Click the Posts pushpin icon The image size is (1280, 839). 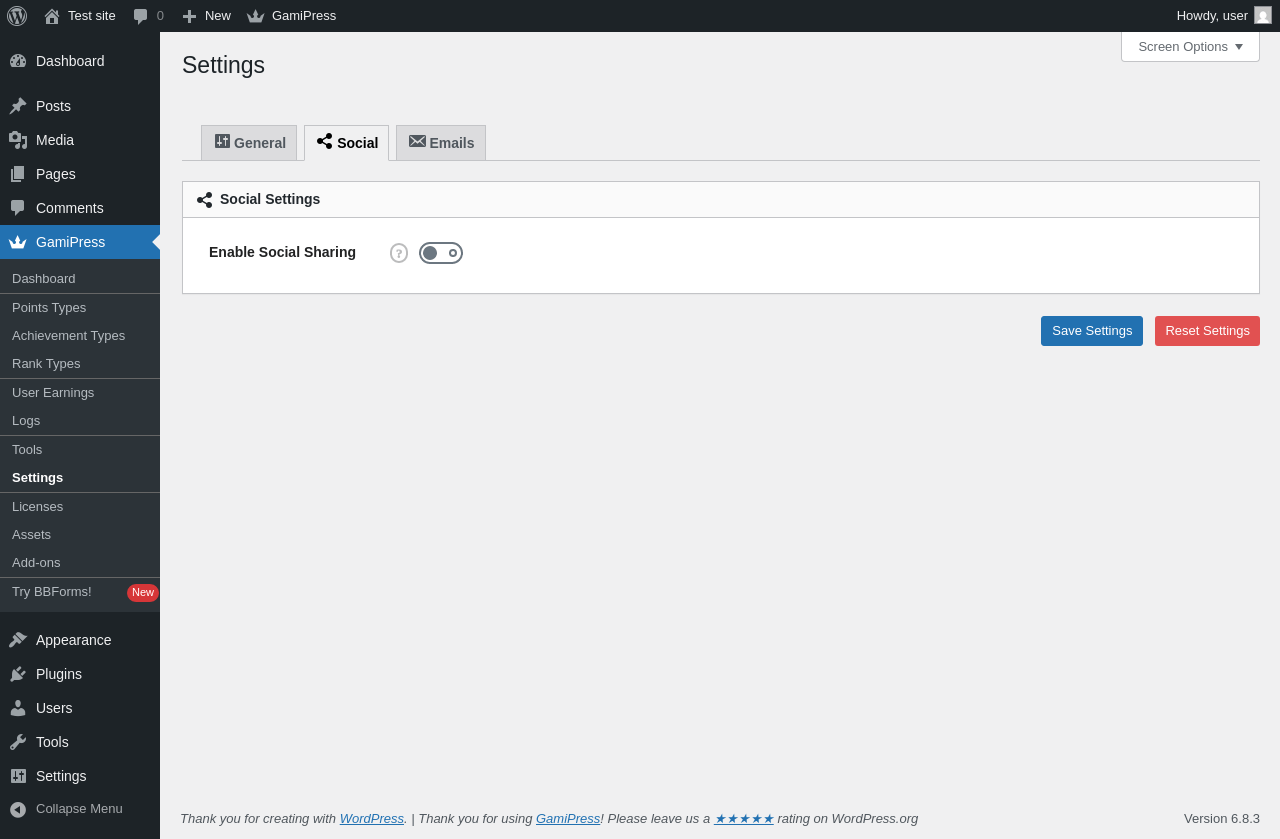coord(18,106)
